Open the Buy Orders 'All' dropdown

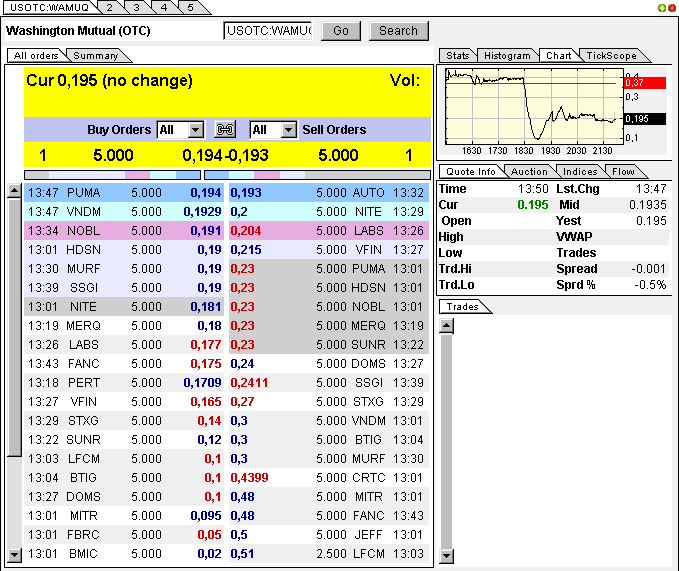(181, 129)
